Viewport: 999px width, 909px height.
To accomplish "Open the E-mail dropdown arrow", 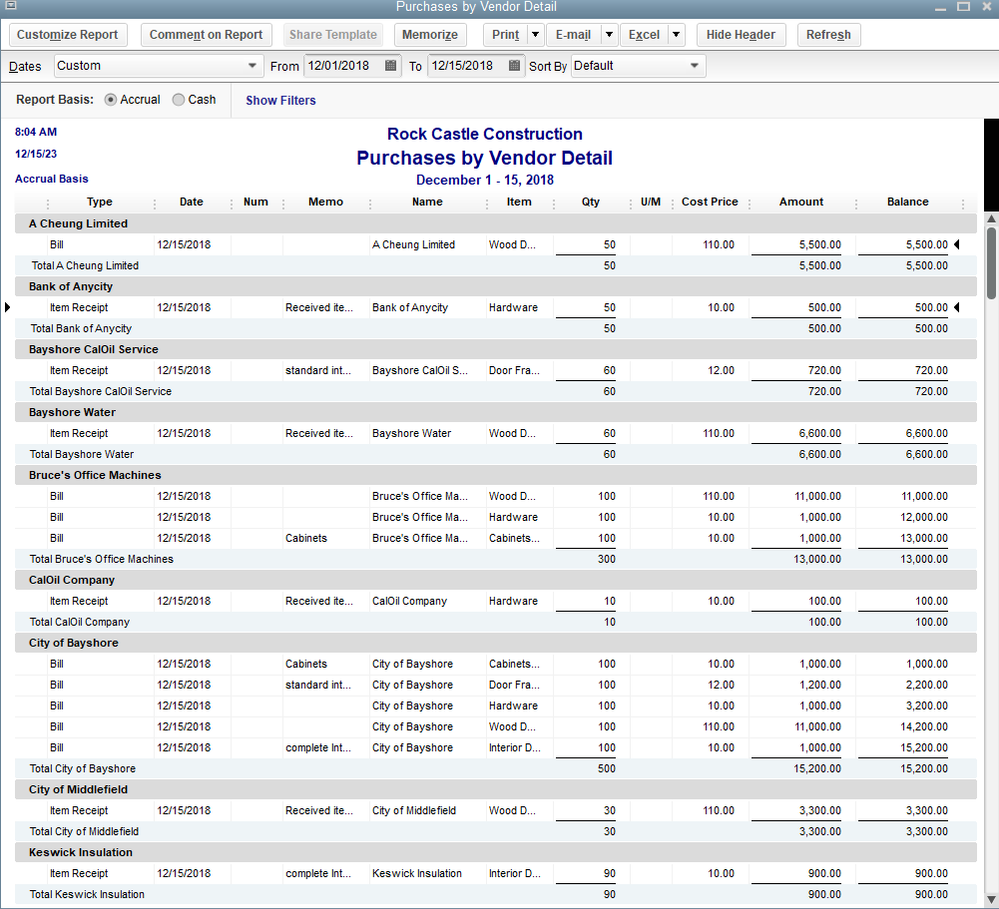I will point(609,35).
